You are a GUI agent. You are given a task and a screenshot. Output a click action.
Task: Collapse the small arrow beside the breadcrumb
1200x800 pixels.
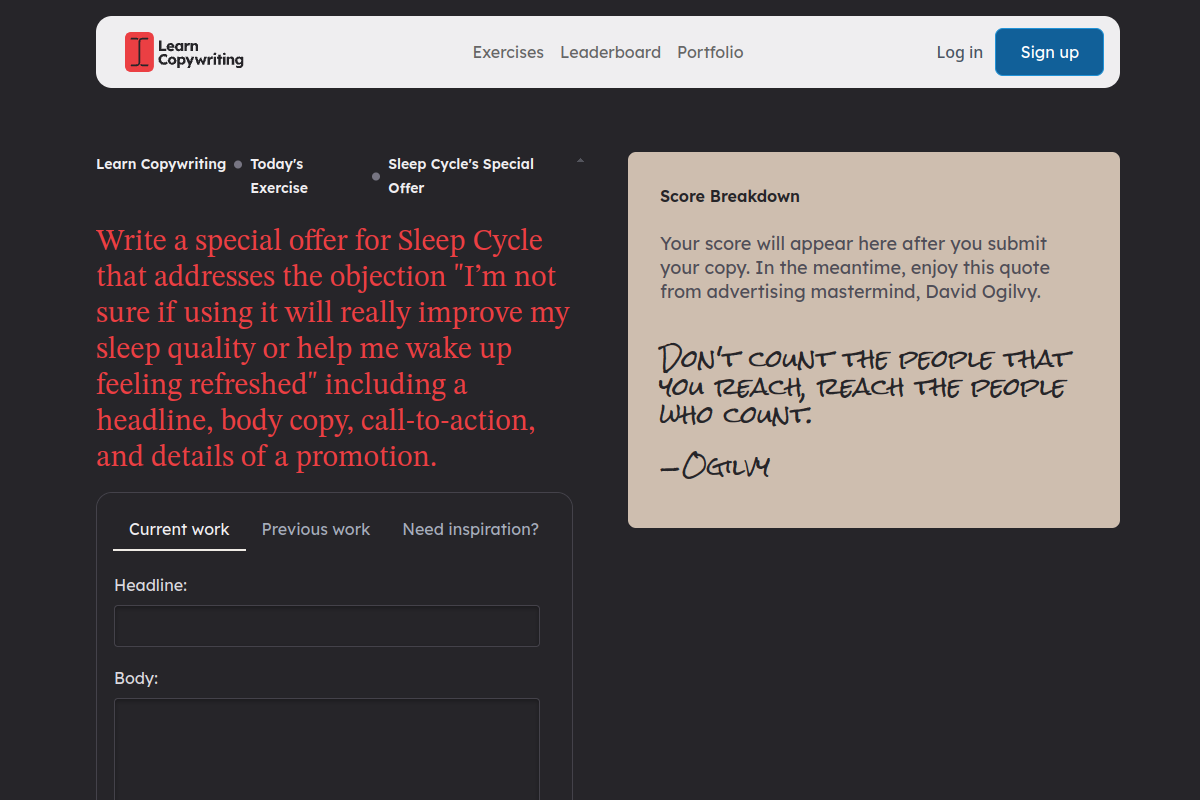(x=580, y=160)
